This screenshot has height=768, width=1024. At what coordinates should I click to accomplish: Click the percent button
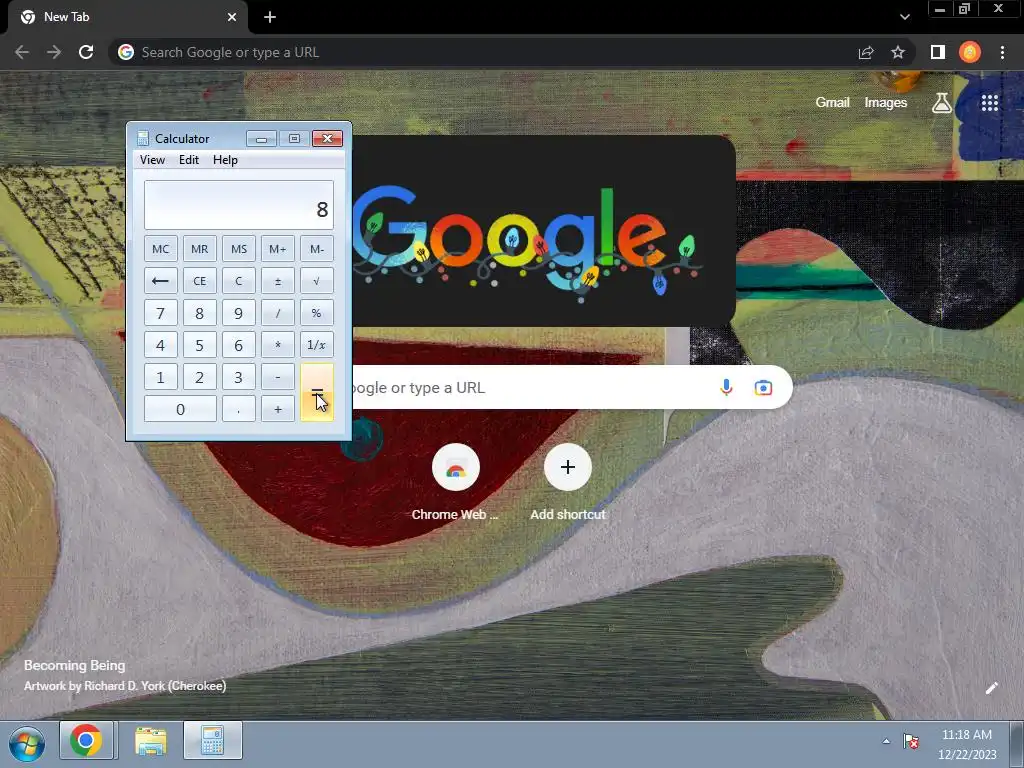[317, 313]
